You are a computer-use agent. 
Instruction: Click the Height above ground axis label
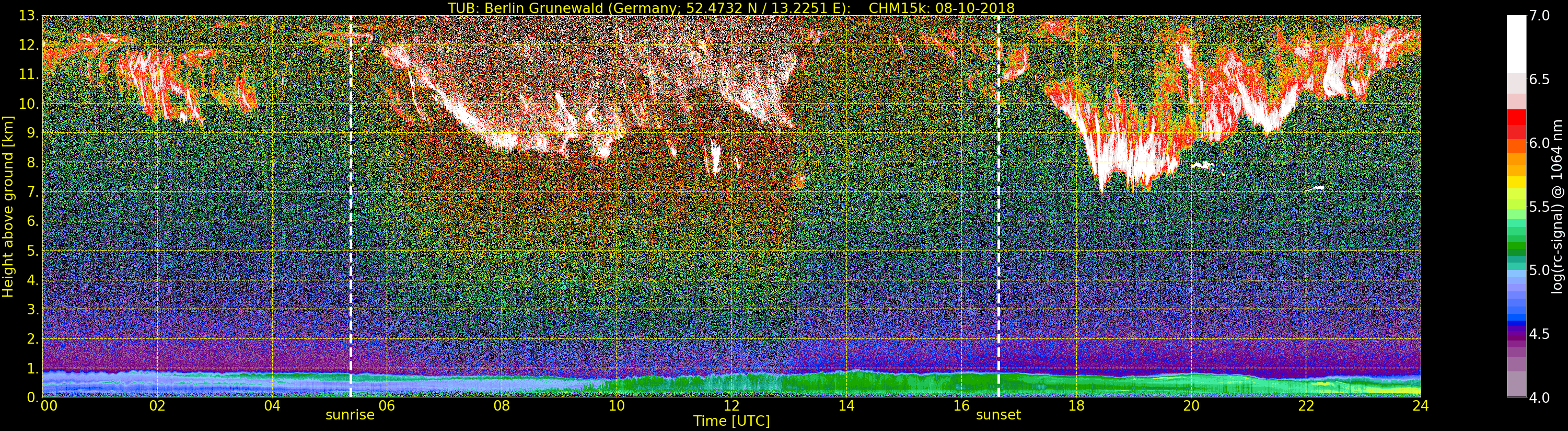(x=8, y=206)
